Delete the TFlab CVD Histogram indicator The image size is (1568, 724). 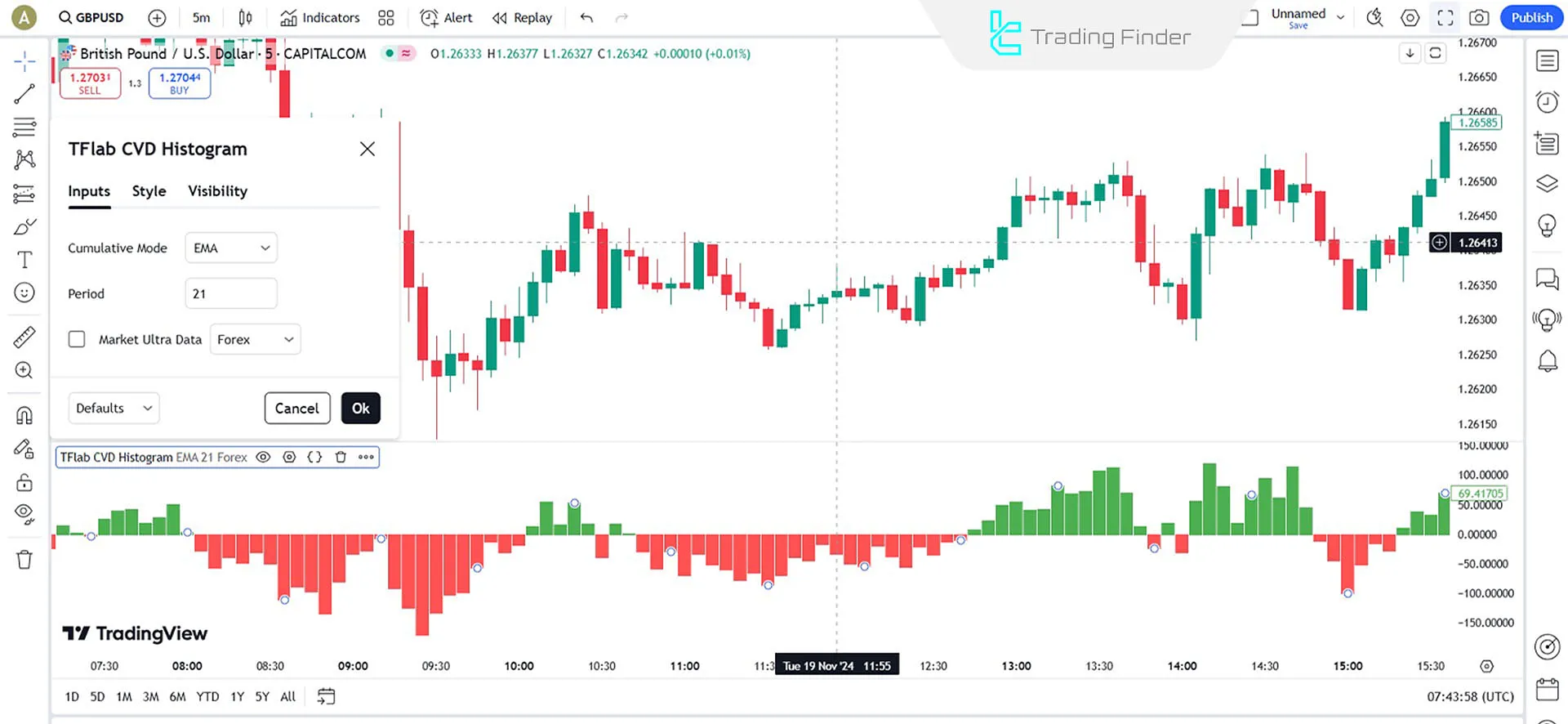pos(341,458)
